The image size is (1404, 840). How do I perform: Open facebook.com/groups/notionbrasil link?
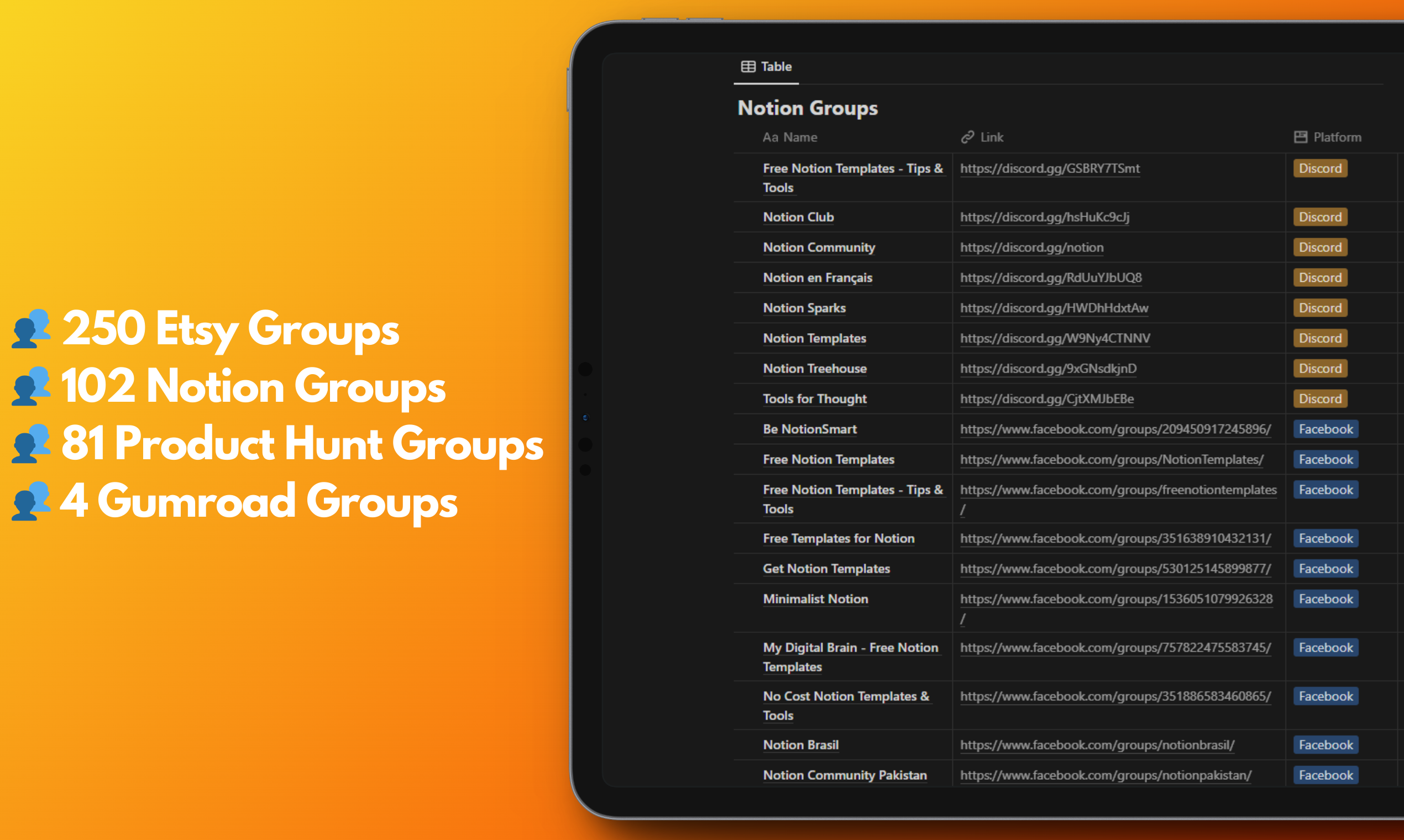pos(1097,745)
